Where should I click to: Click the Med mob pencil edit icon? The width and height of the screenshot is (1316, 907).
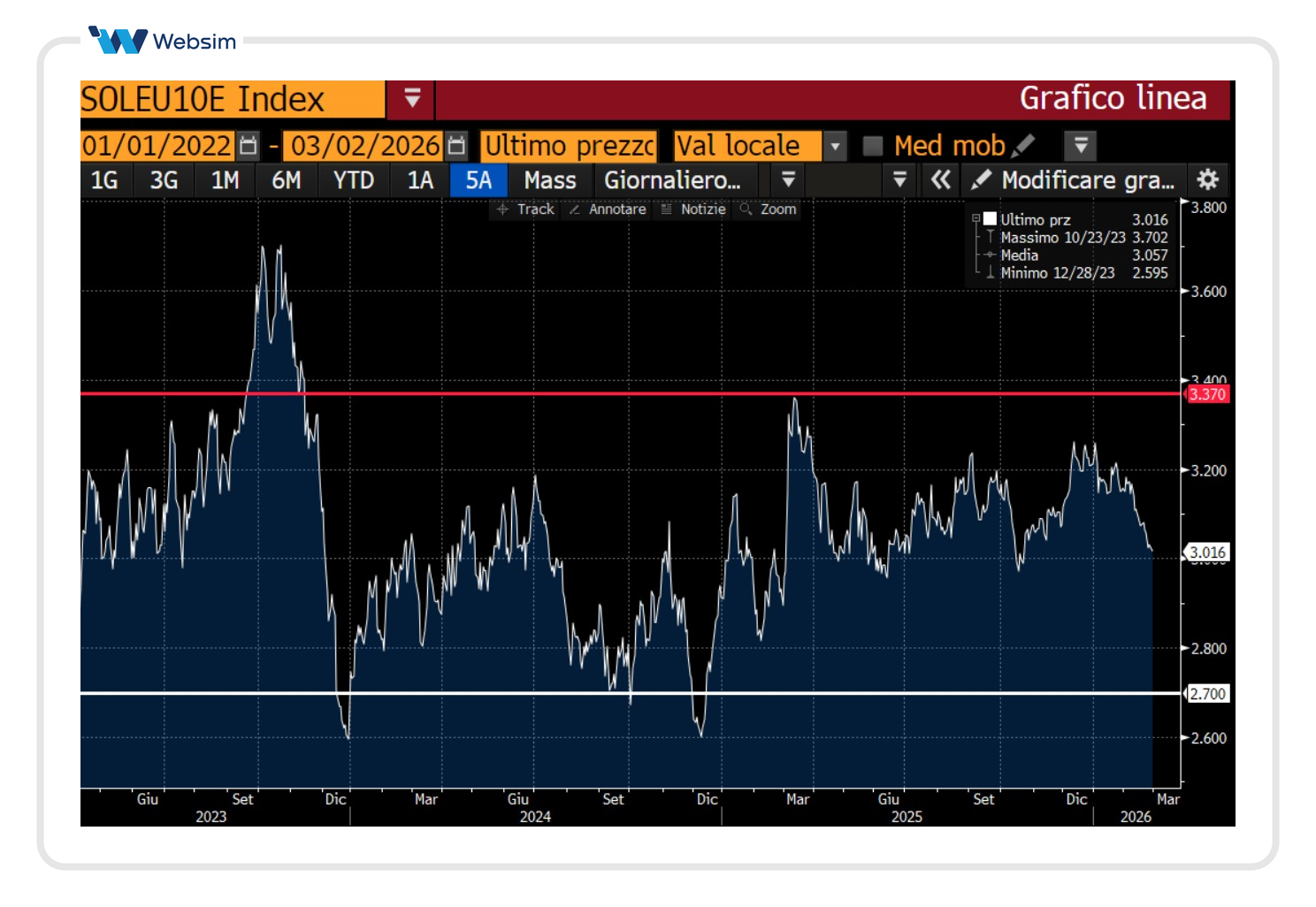pyautogui.click(x=1023, y=145)
